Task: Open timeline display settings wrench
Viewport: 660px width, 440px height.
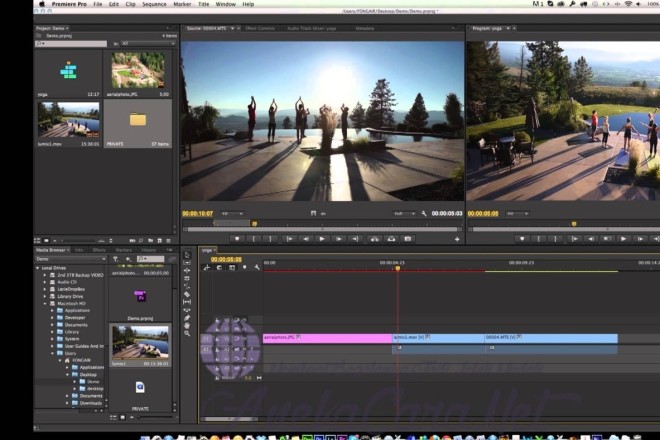Action: point(257,268)
